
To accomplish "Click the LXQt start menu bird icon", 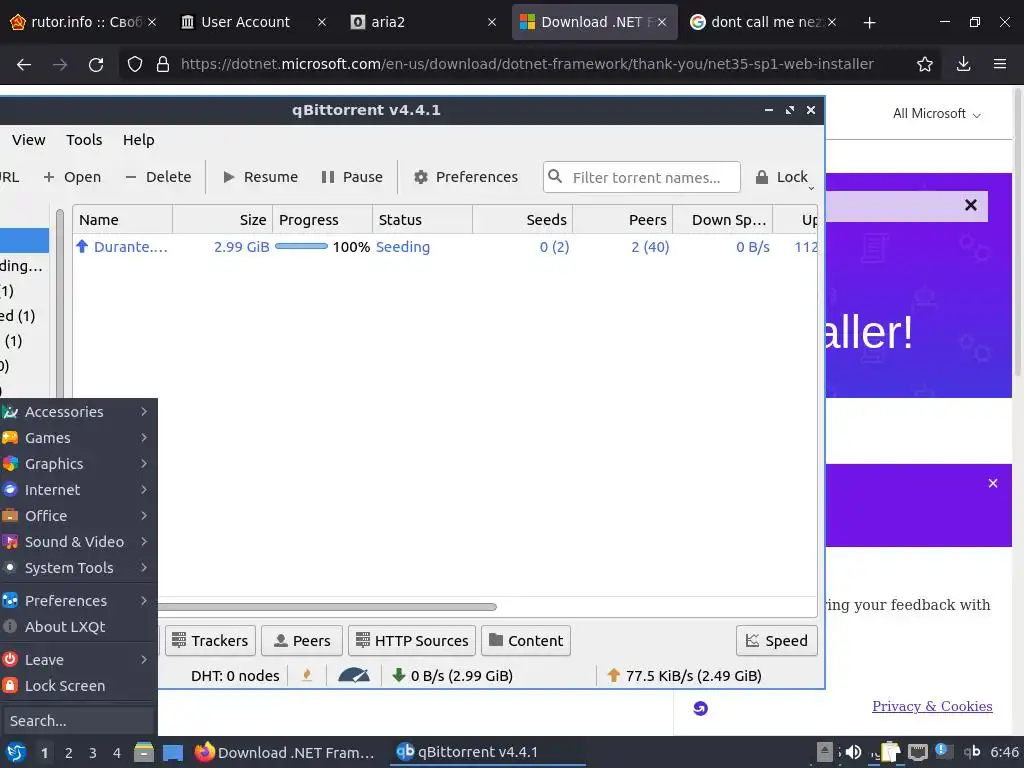I will pyautogui.click(x=16, y=753).
